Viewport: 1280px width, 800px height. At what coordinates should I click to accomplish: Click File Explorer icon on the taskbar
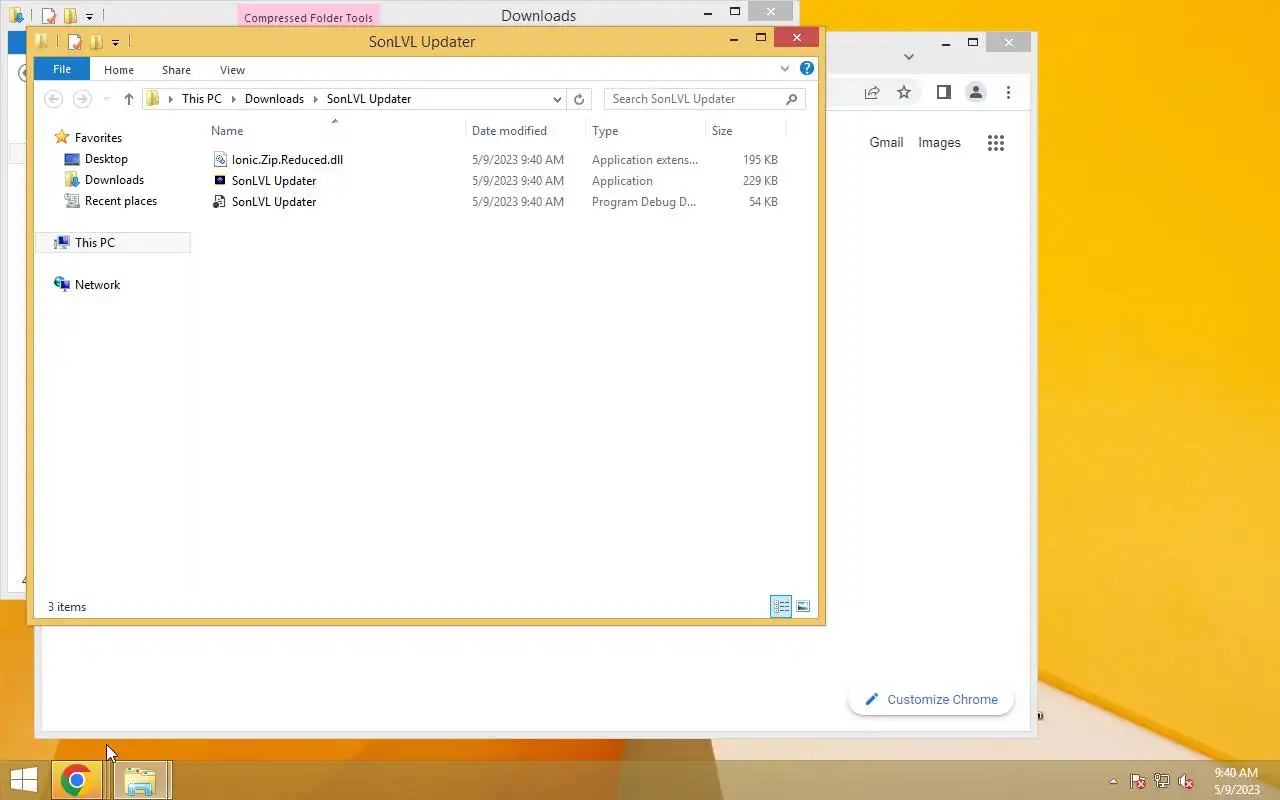tap(139, 780)
